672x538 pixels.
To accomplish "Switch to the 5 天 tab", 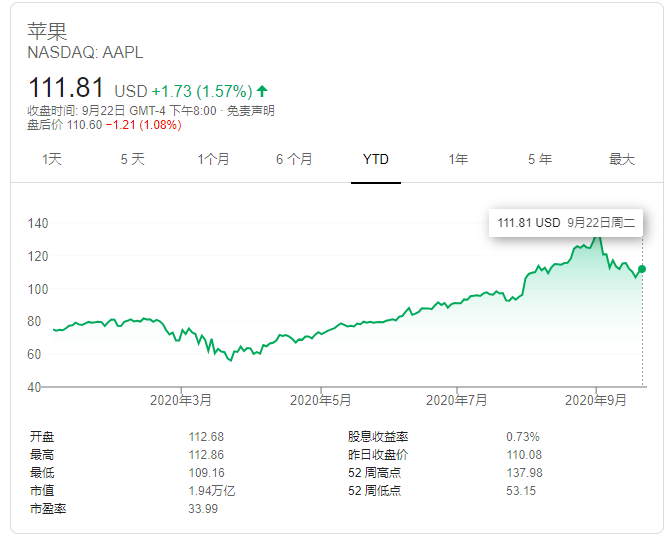I will 132,159.
